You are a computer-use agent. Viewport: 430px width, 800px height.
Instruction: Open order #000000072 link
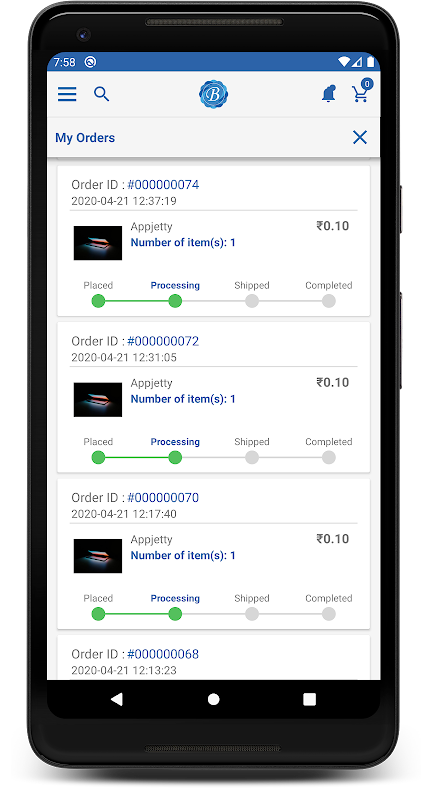point(163,341)
